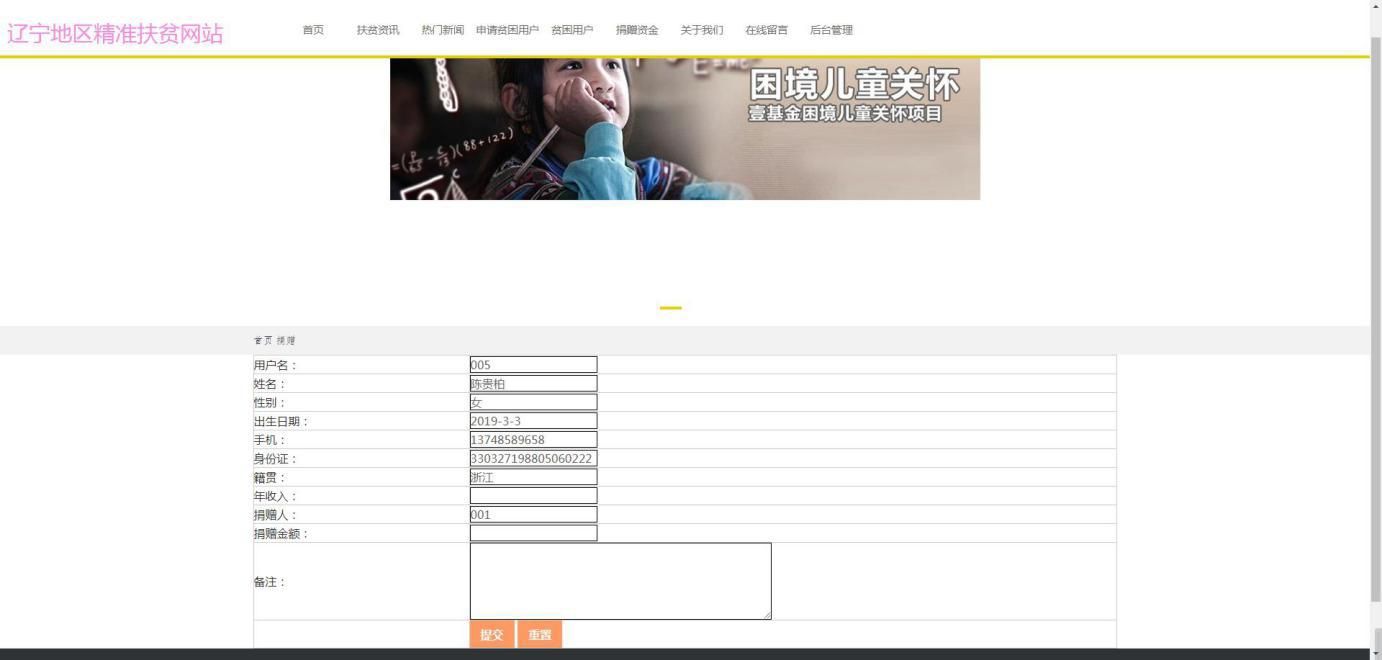Click the 用户名: label text

275,365
